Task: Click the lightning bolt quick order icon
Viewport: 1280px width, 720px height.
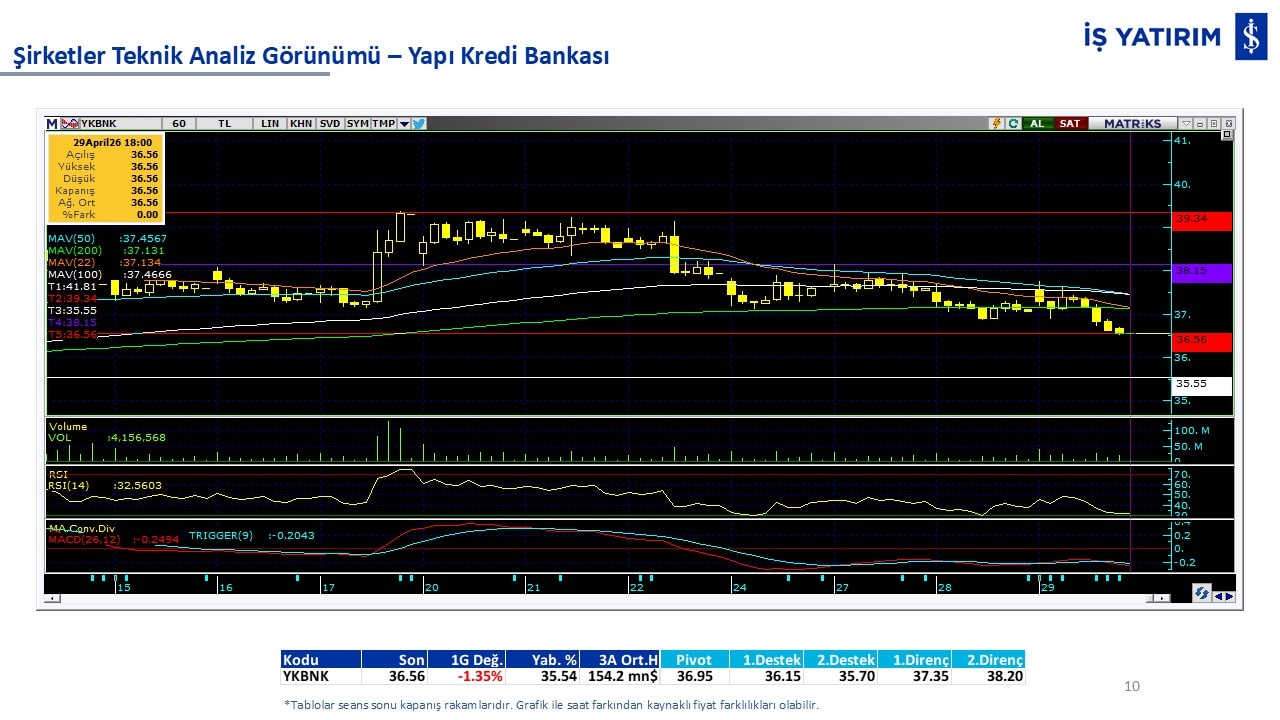Action: click(x=996, y=124)
